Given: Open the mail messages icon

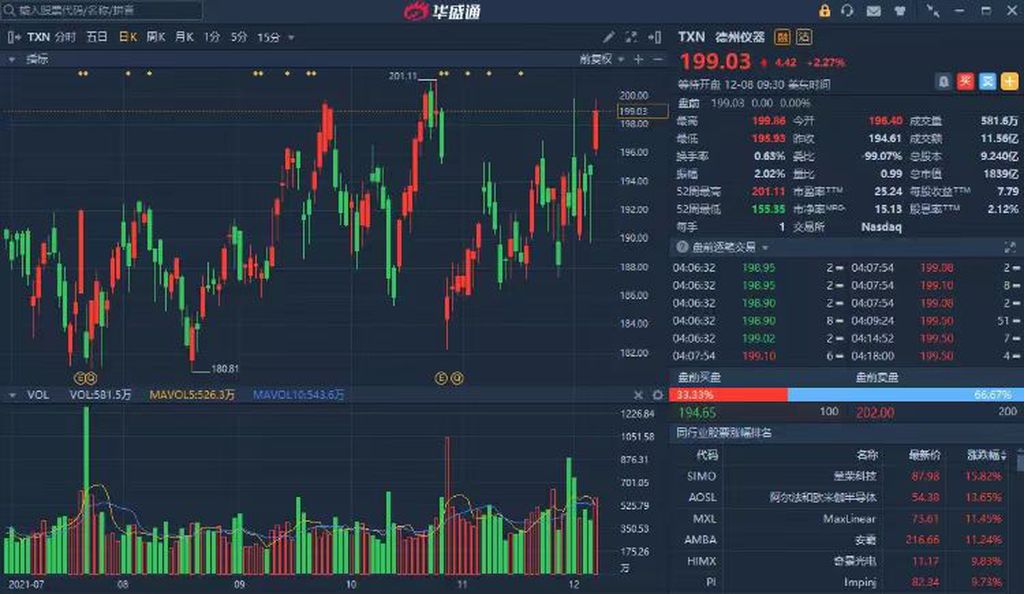Looking at the screenshot, I should pyautogui.click(x=873, y=10).
